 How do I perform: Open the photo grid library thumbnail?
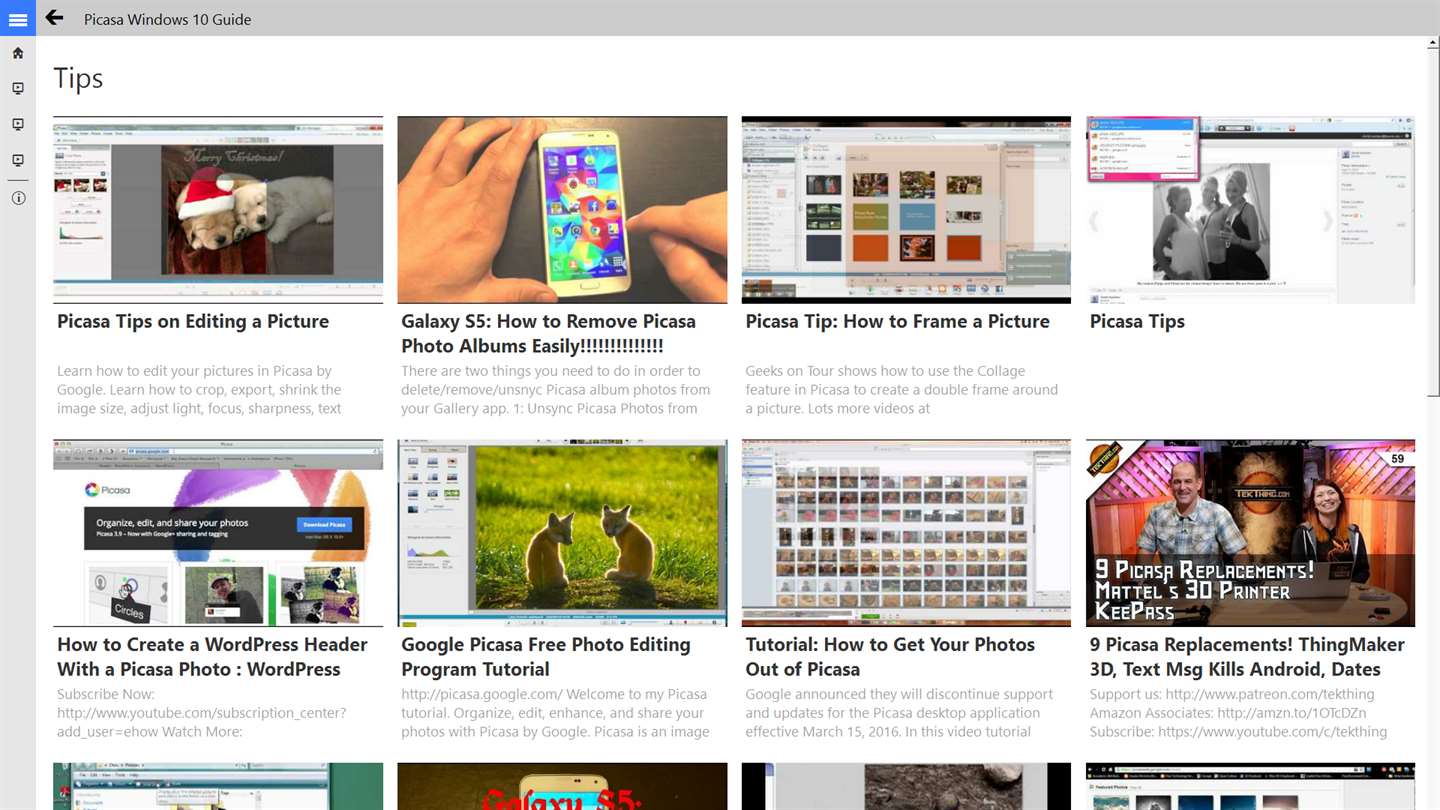[906, 533]
